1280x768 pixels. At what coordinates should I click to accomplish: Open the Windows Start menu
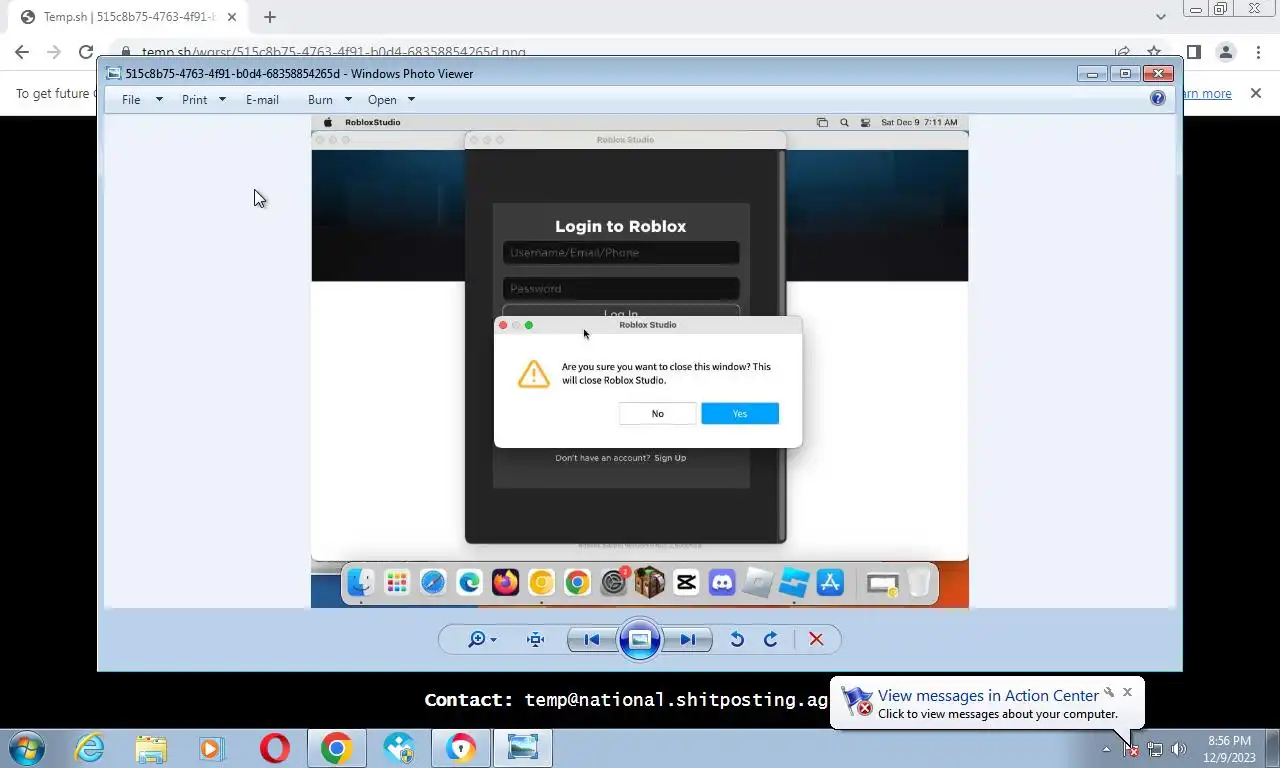27,748
